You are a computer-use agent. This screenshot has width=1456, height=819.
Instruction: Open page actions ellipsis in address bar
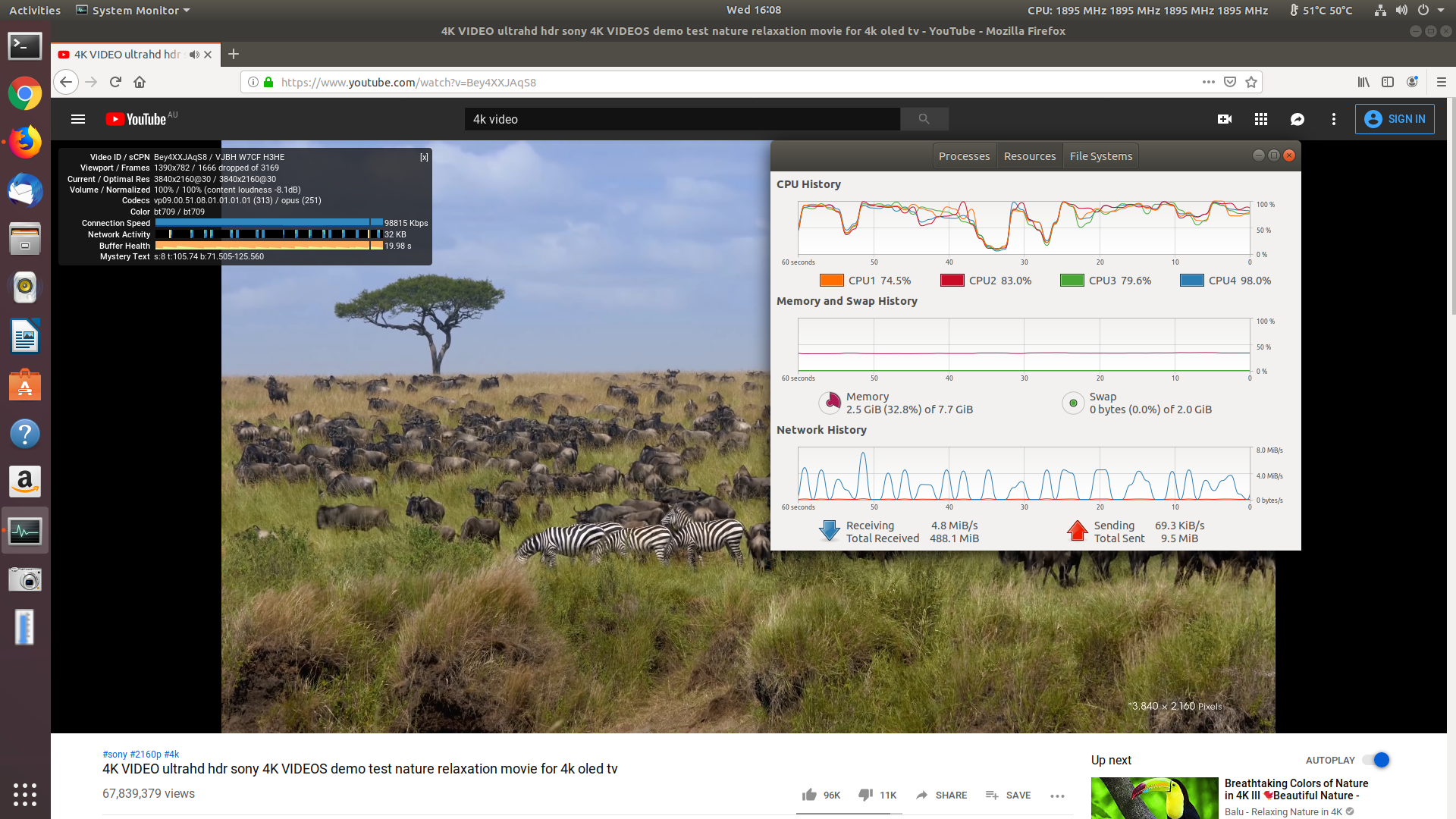coord(1209,82)
